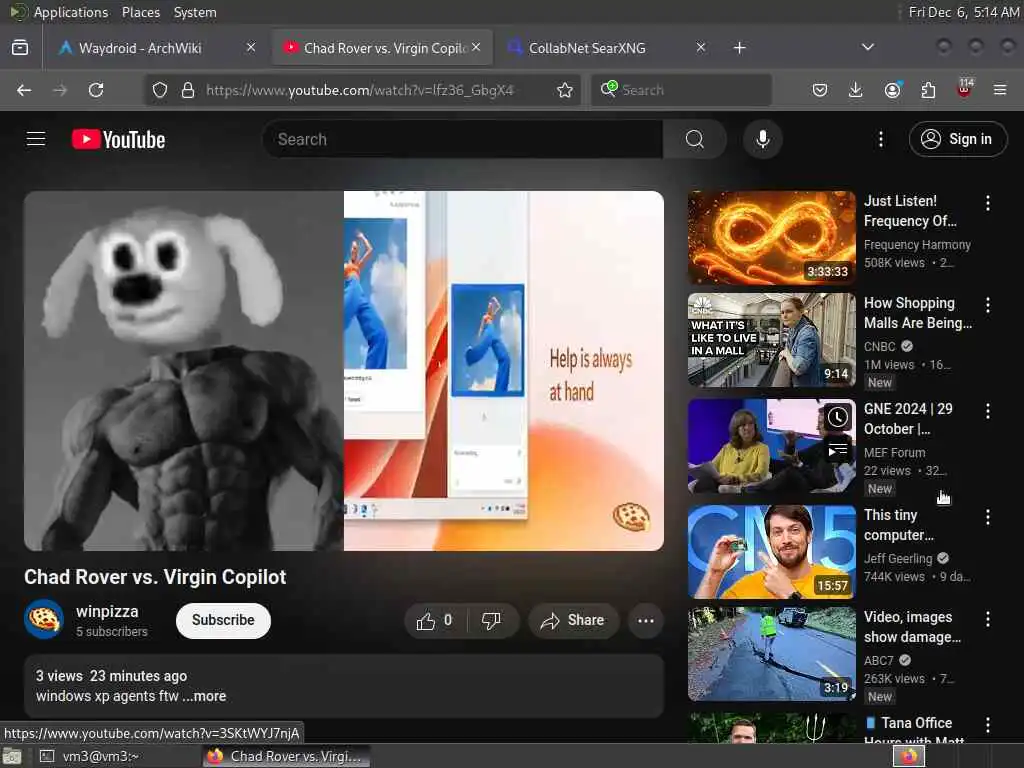Reload the page with the refresh icon
This screenshot has width=1024, height=768.
point(96,90)
